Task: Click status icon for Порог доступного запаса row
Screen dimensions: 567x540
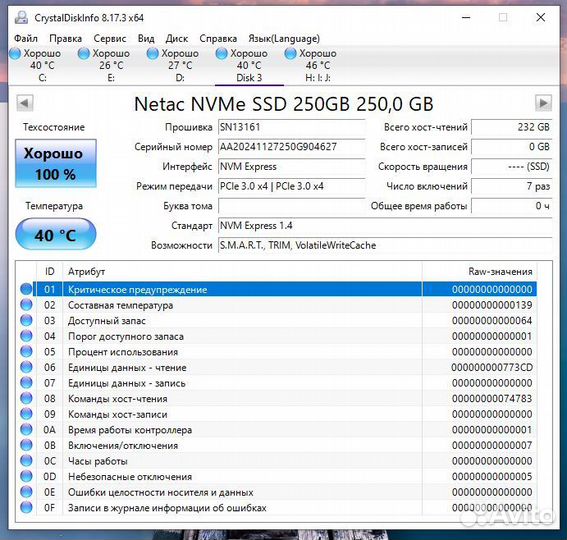Action: click(x=26, y=336)
